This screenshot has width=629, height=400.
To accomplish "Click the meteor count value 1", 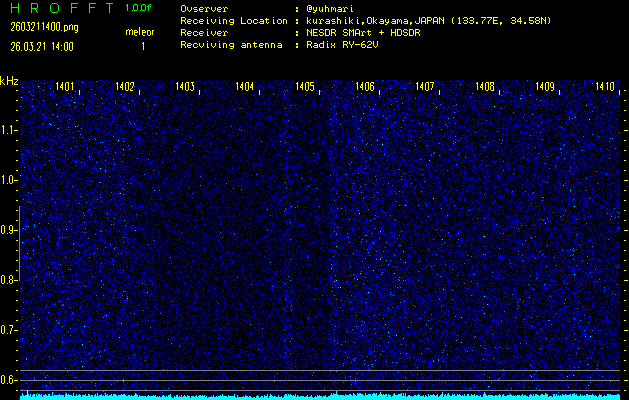I will 142,46.
